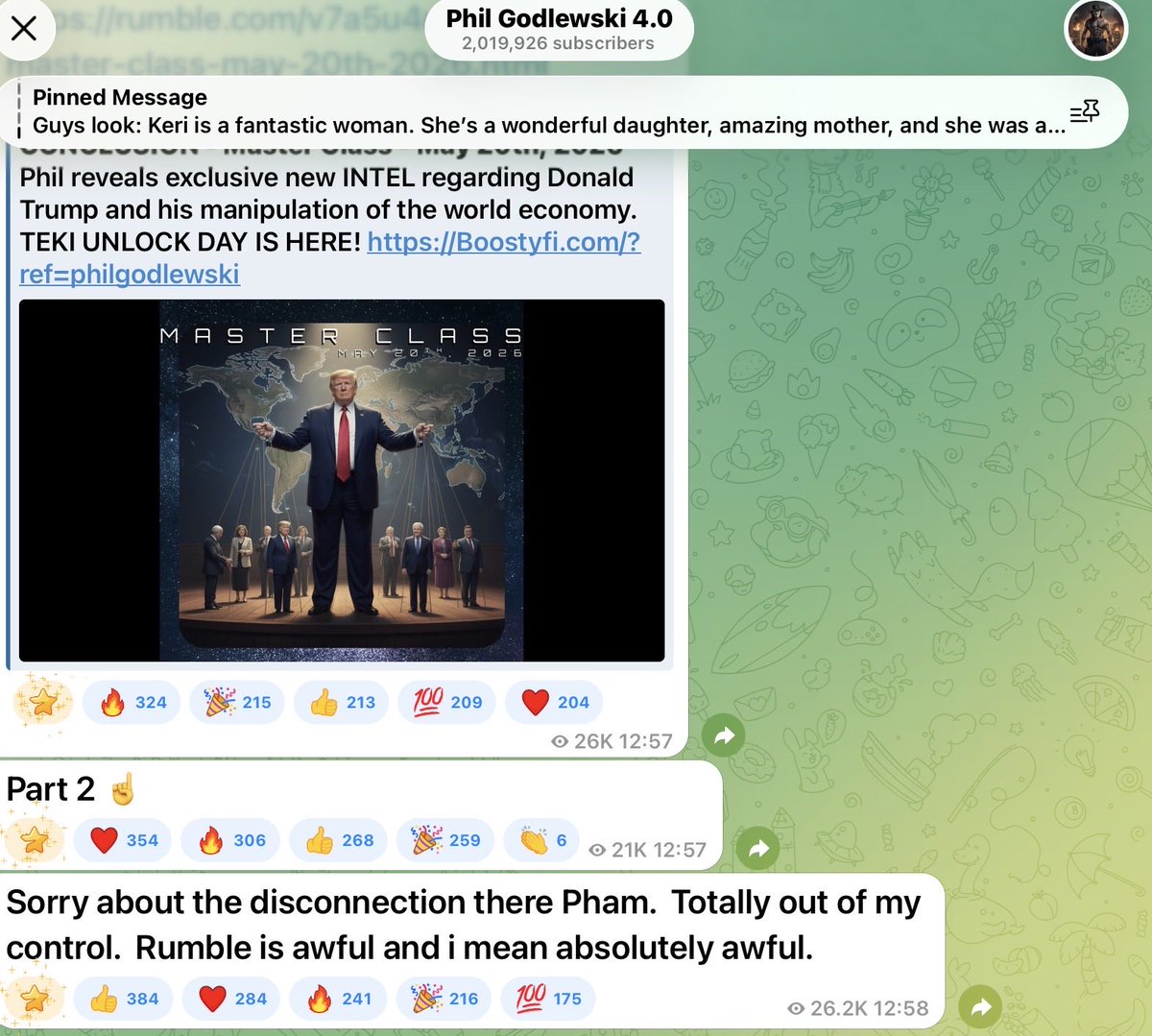Forward the Part 2 message
This screenshot has height=1036, width=1152.
click(757, 849)
